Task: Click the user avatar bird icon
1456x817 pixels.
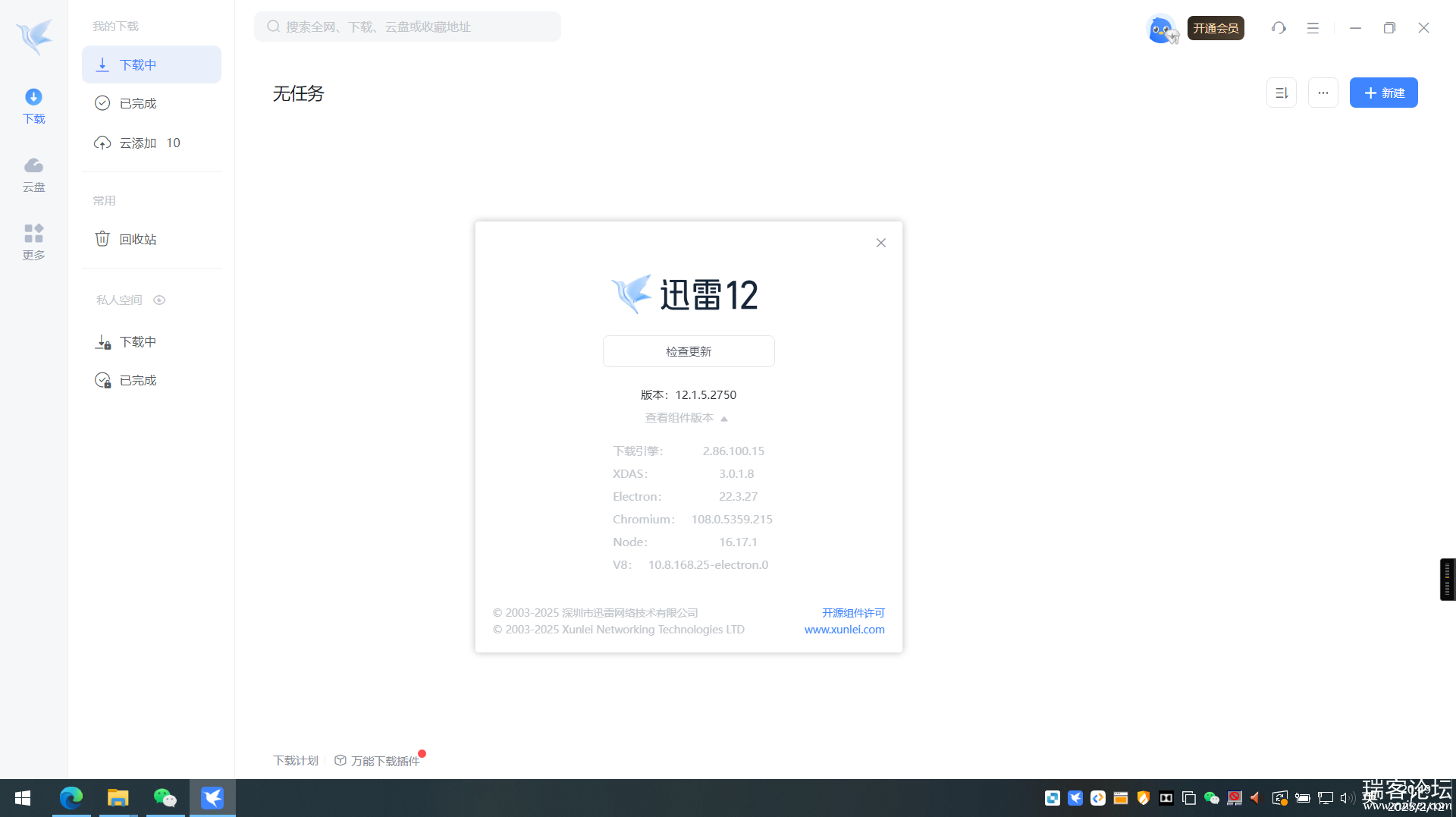Action: pyautogui.click(x=1160, y=29)
